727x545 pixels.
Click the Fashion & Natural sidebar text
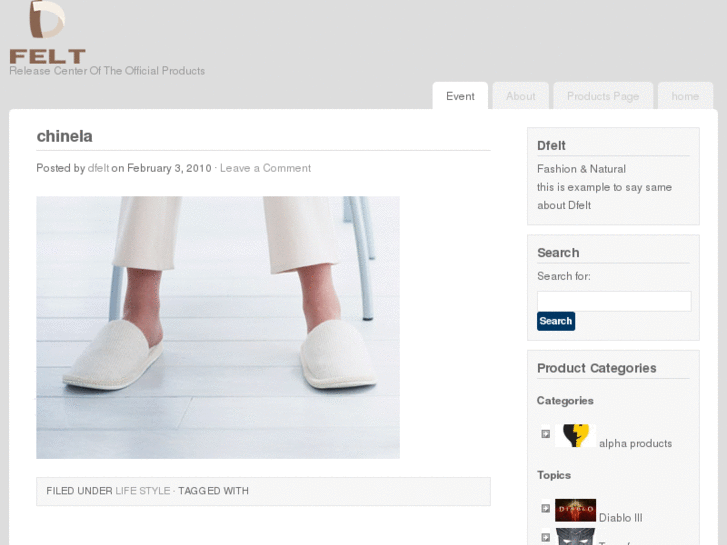[x=581, y=169]
